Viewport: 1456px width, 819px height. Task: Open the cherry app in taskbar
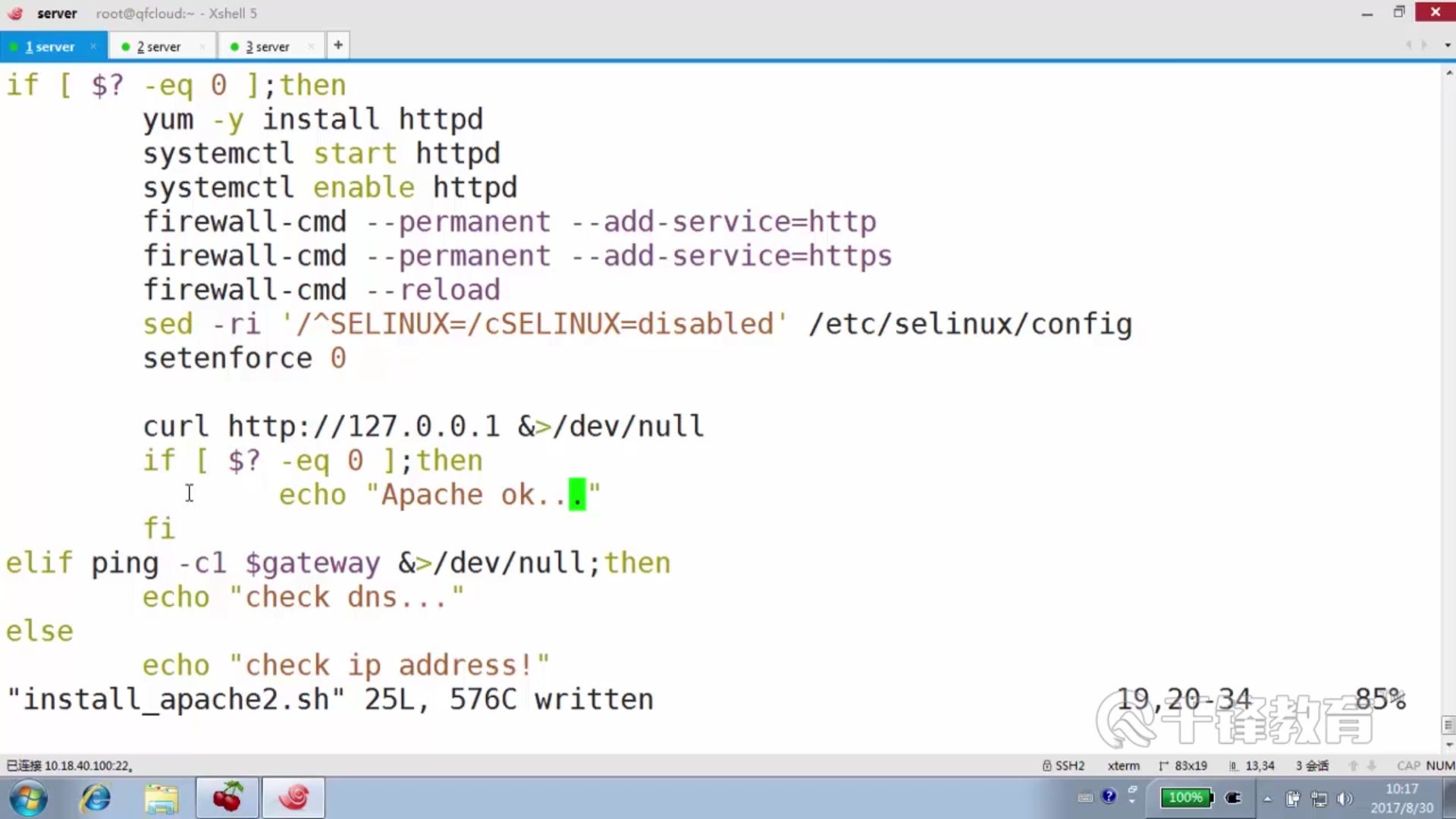pyautogui.click(x=227, y=798)
